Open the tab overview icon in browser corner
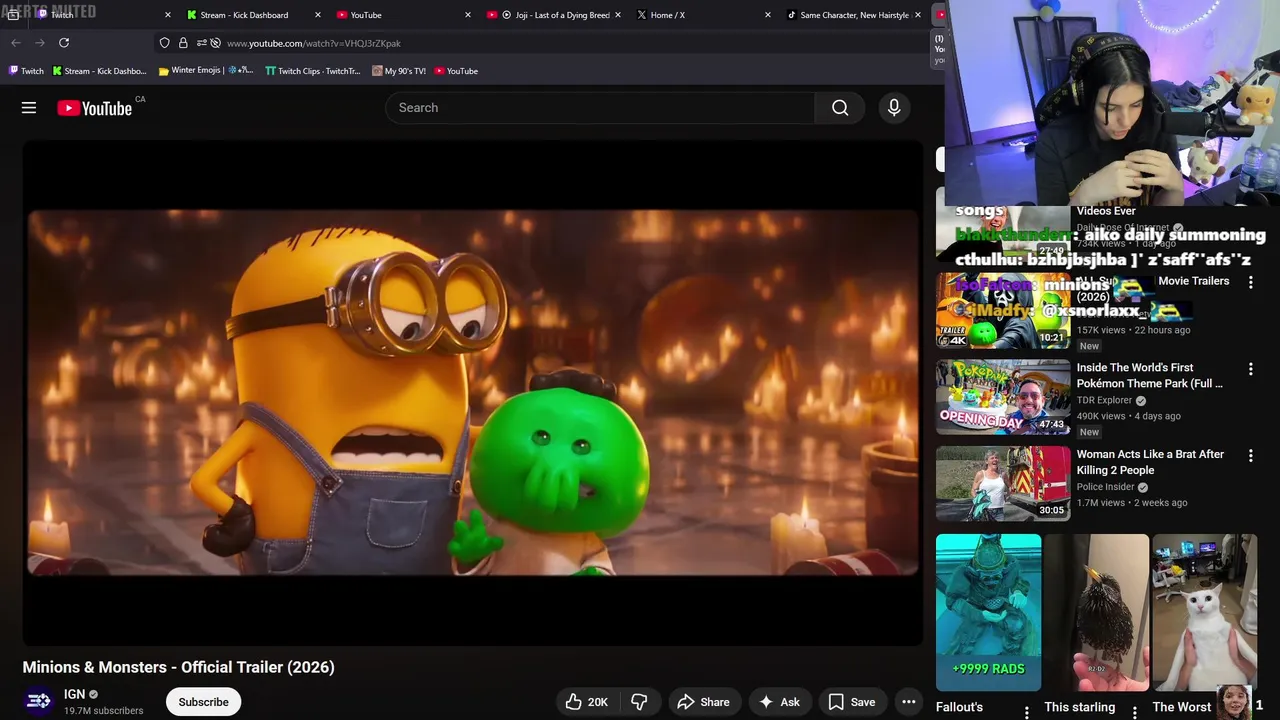 [13, 15]
